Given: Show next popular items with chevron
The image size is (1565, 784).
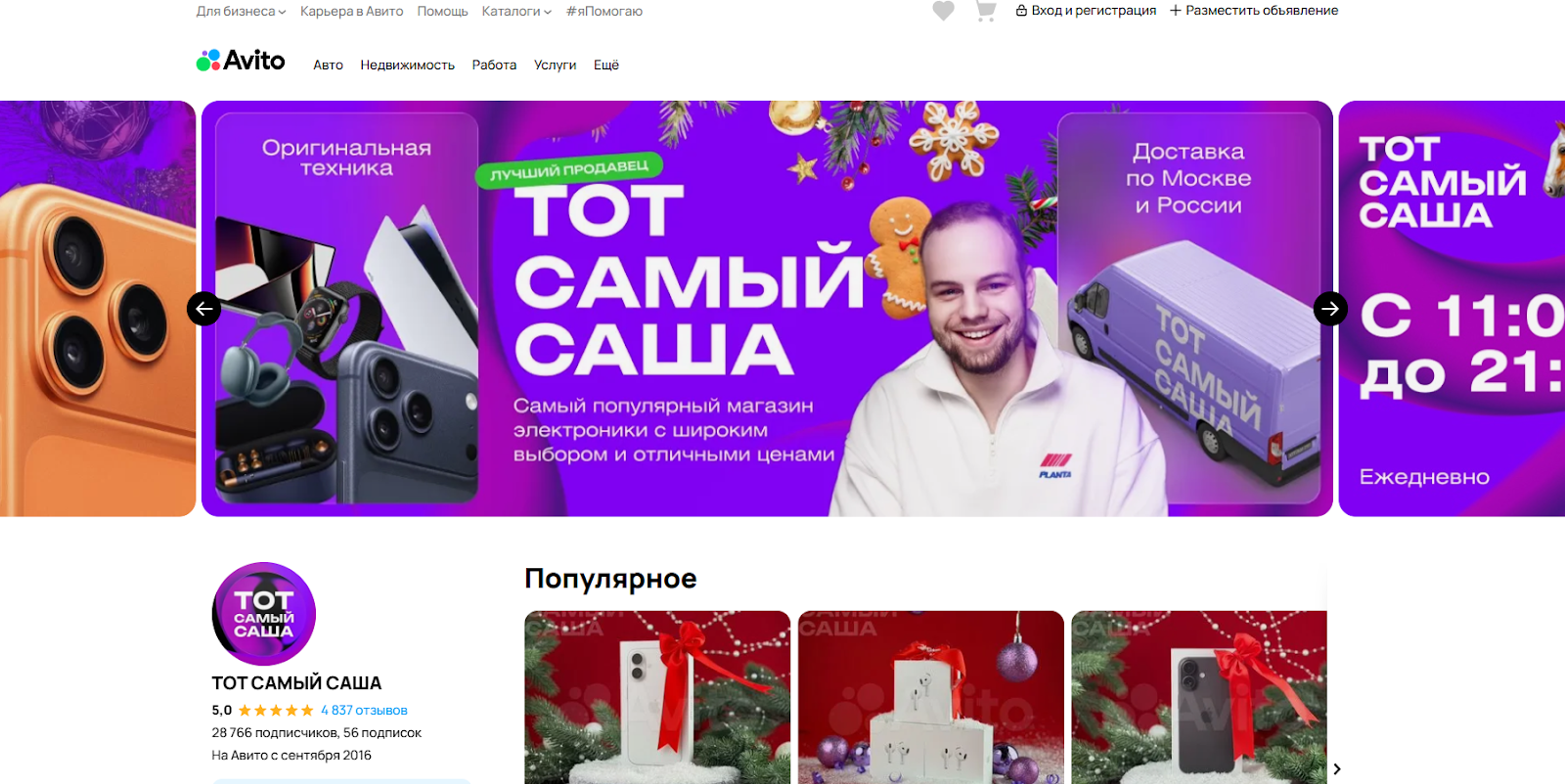Looking at the screenshot, I should [1337, 769].
